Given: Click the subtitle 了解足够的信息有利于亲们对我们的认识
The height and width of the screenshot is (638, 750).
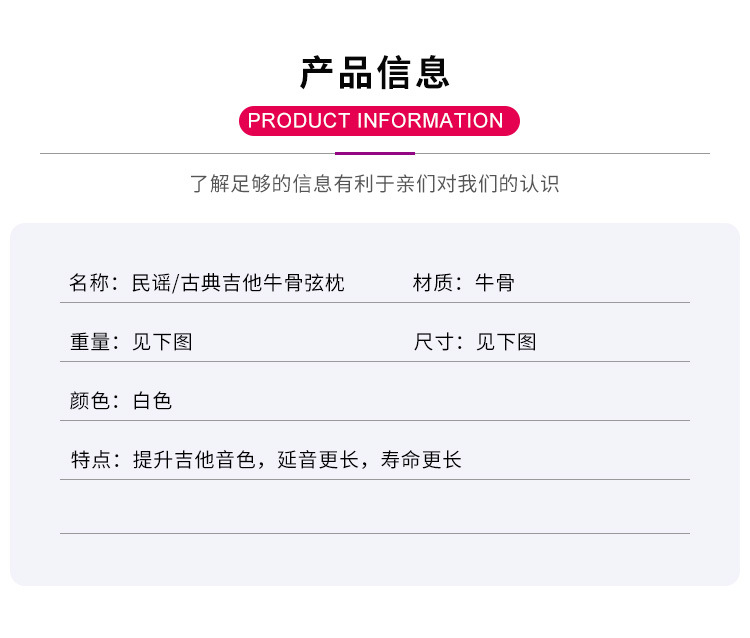Looking at the screenshot, I should [x=375, y=184].
